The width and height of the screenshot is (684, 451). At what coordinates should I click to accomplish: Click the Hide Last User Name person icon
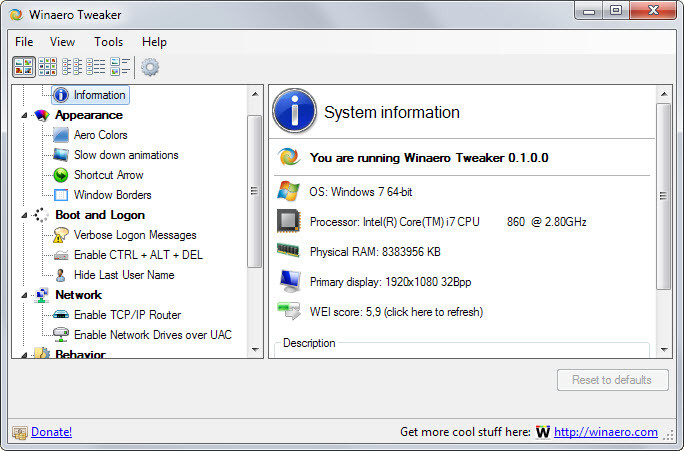(61, 275)
